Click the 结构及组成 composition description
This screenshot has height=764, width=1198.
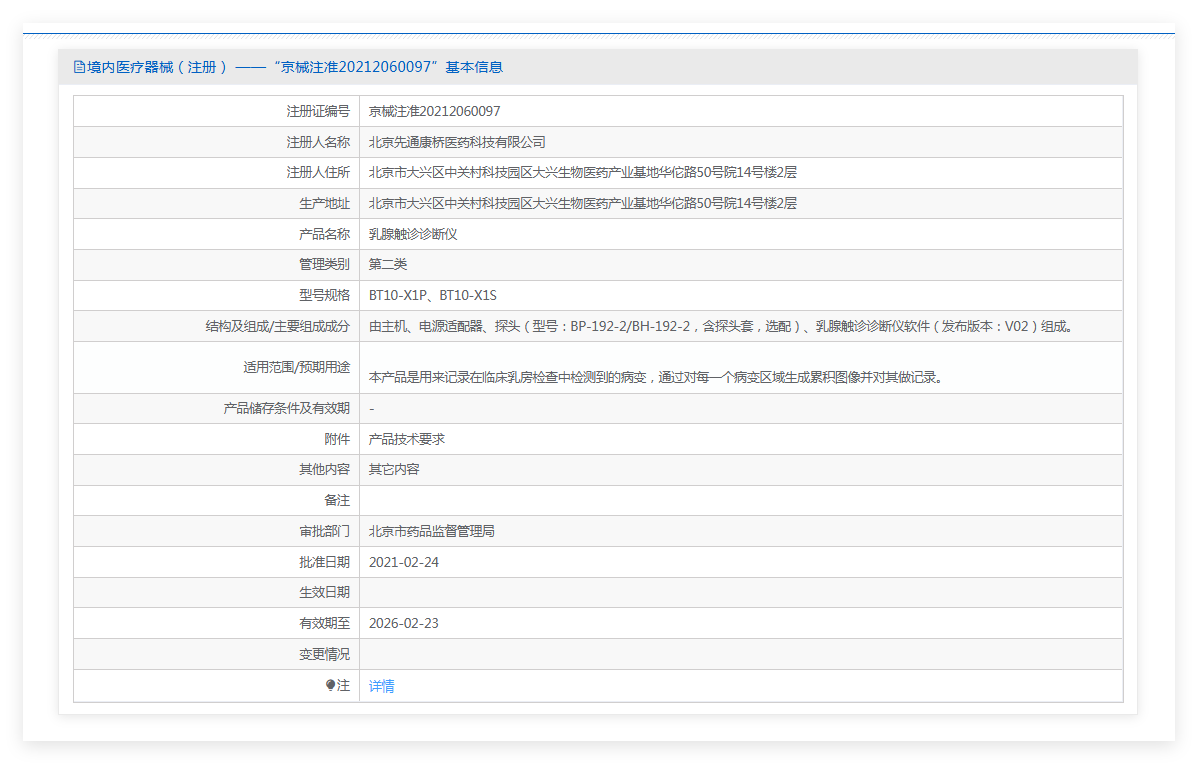[x=722, y=326]
